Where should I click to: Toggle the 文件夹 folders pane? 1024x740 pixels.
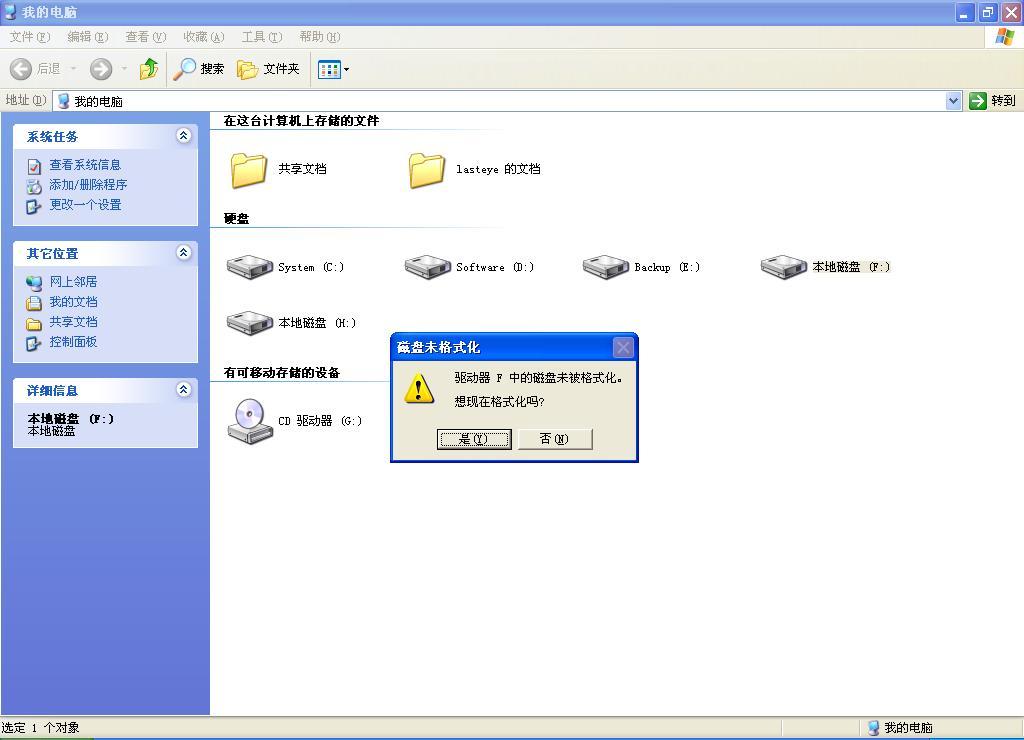pos(268,69)
